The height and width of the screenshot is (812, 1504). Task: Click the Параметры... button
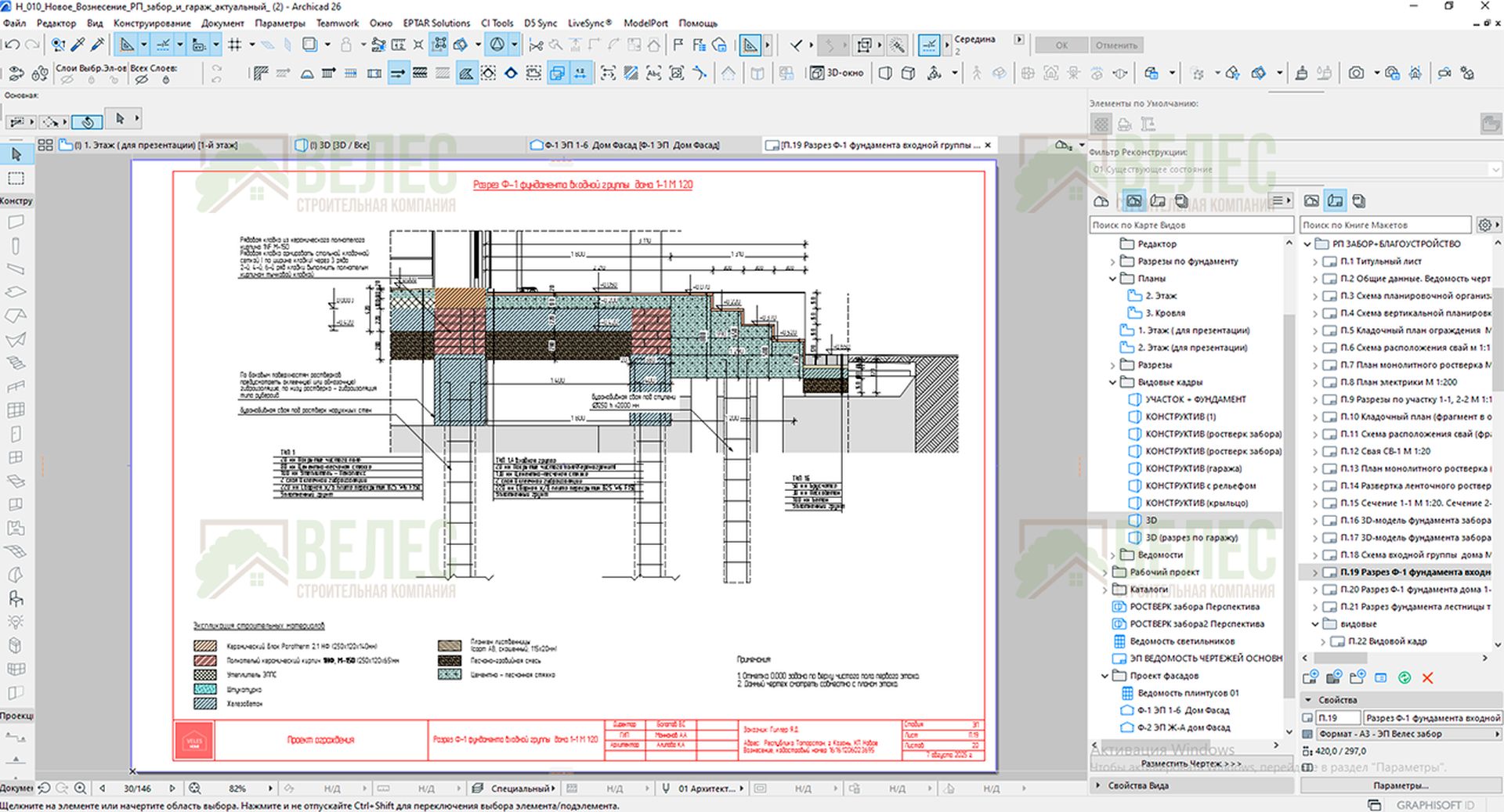(x=1401, y=785)
